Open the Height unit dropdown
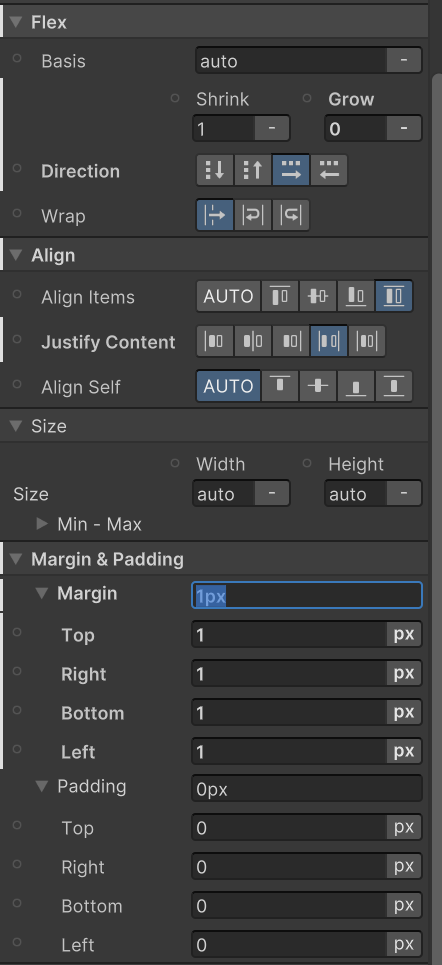The width and height of the screenshot is (442, 965). [404, 494]
